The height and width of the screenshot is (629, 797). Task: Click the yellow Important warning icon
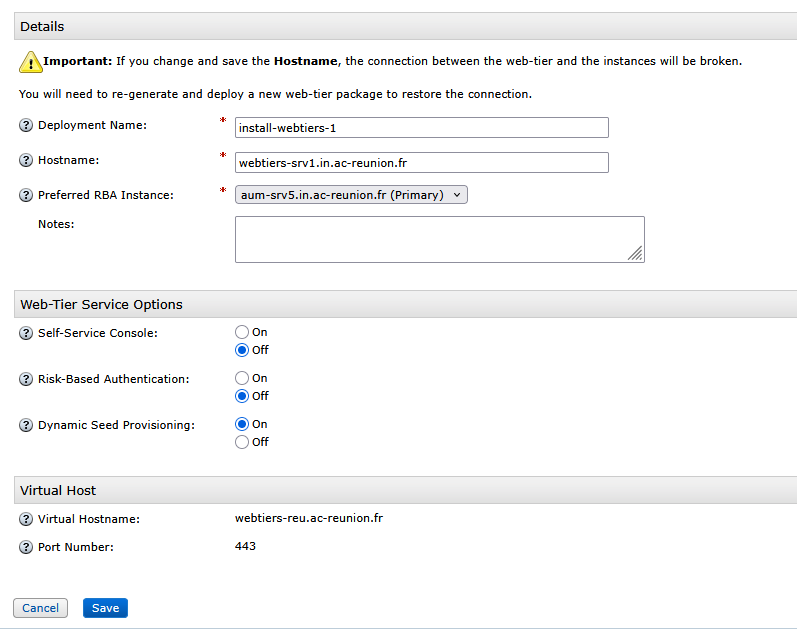(x=30, y=62)
